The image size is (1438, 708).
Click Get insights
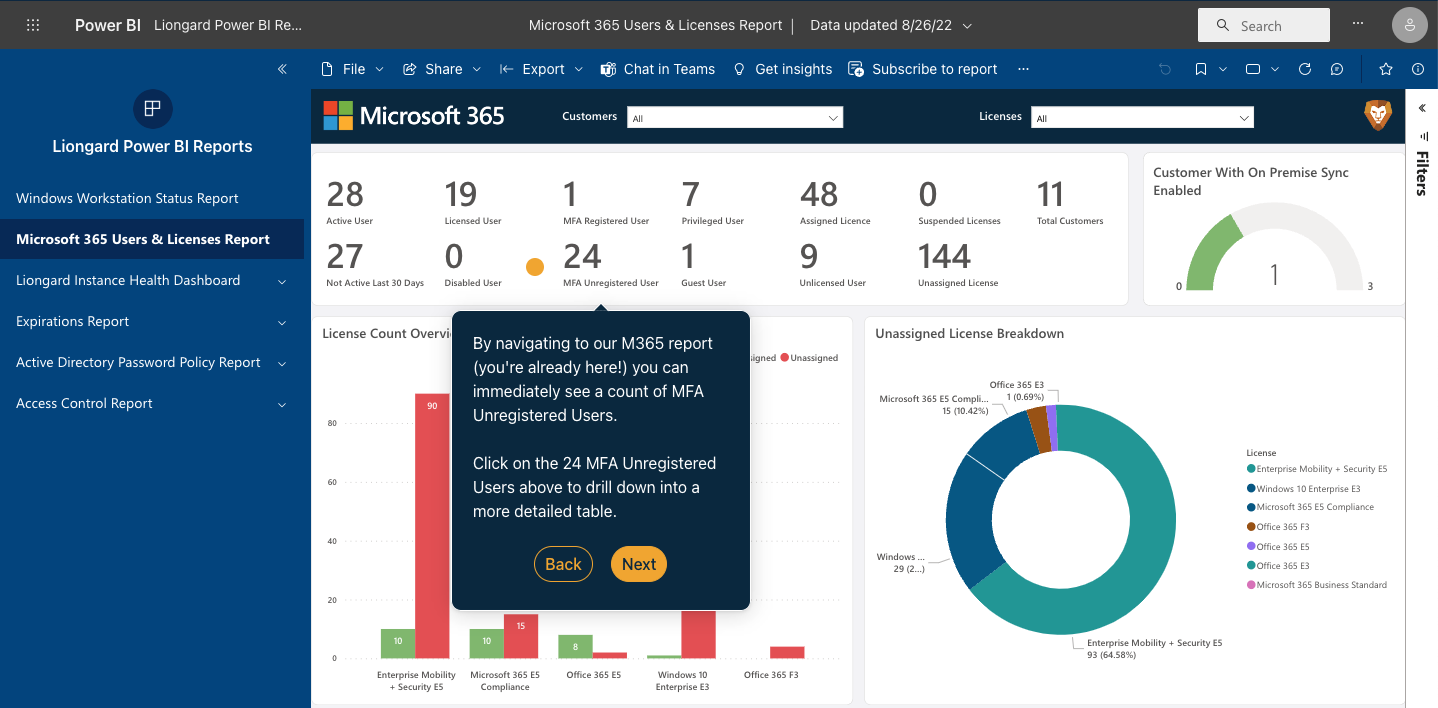coord(783,69)
